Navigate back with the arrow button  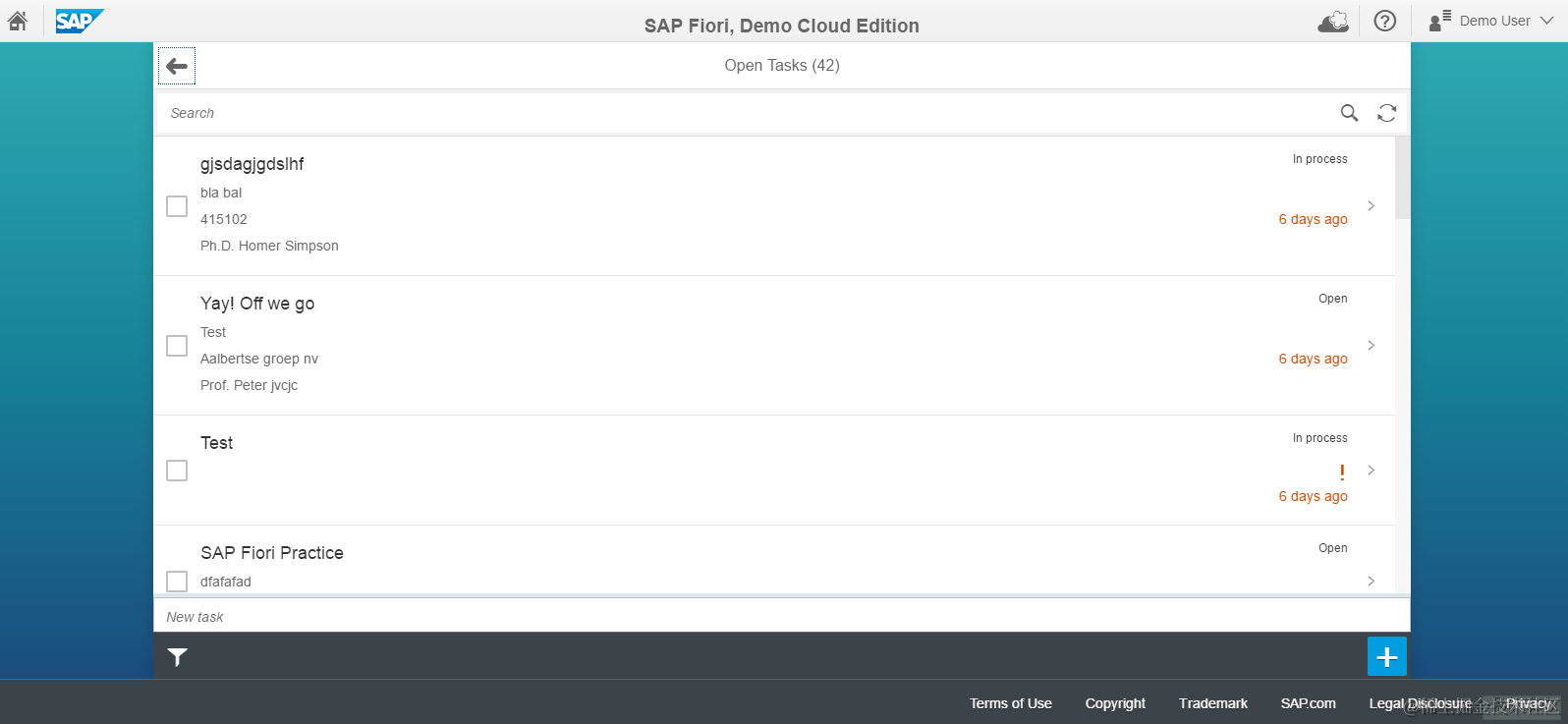click(177, 66)
